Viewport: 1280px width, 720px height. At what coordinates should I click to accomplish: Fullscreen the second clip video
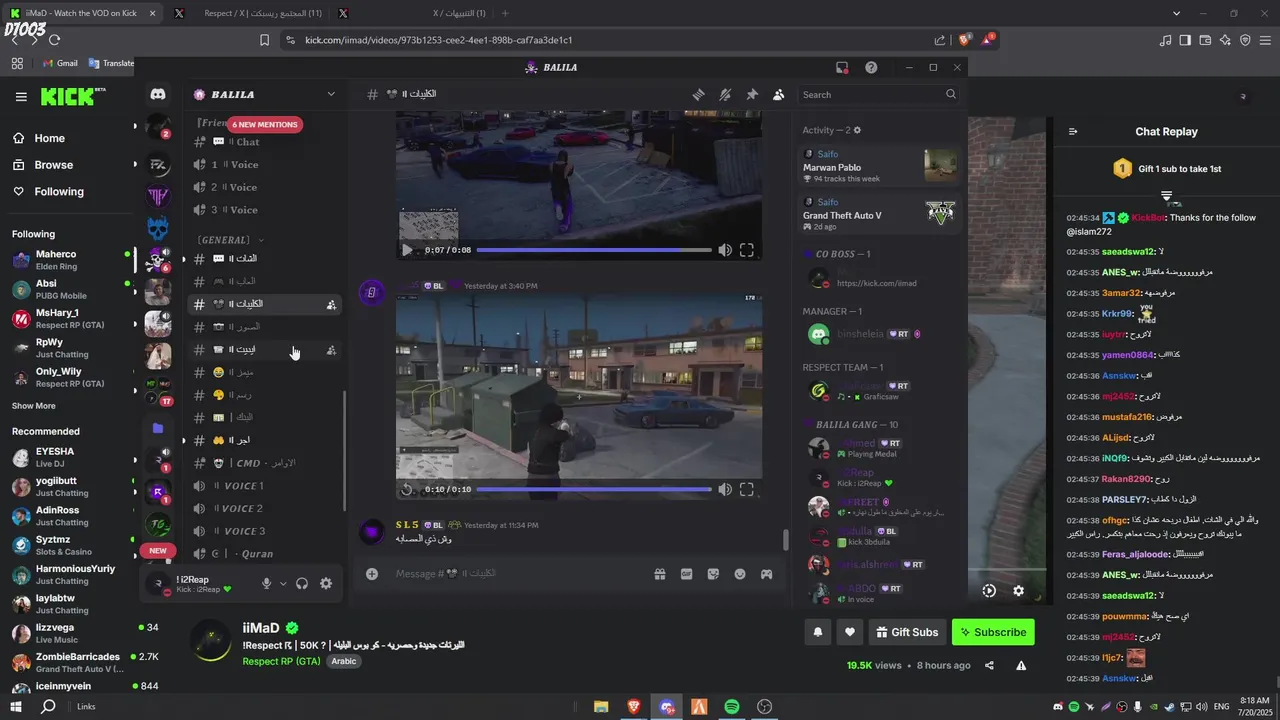tap(747, 489)
